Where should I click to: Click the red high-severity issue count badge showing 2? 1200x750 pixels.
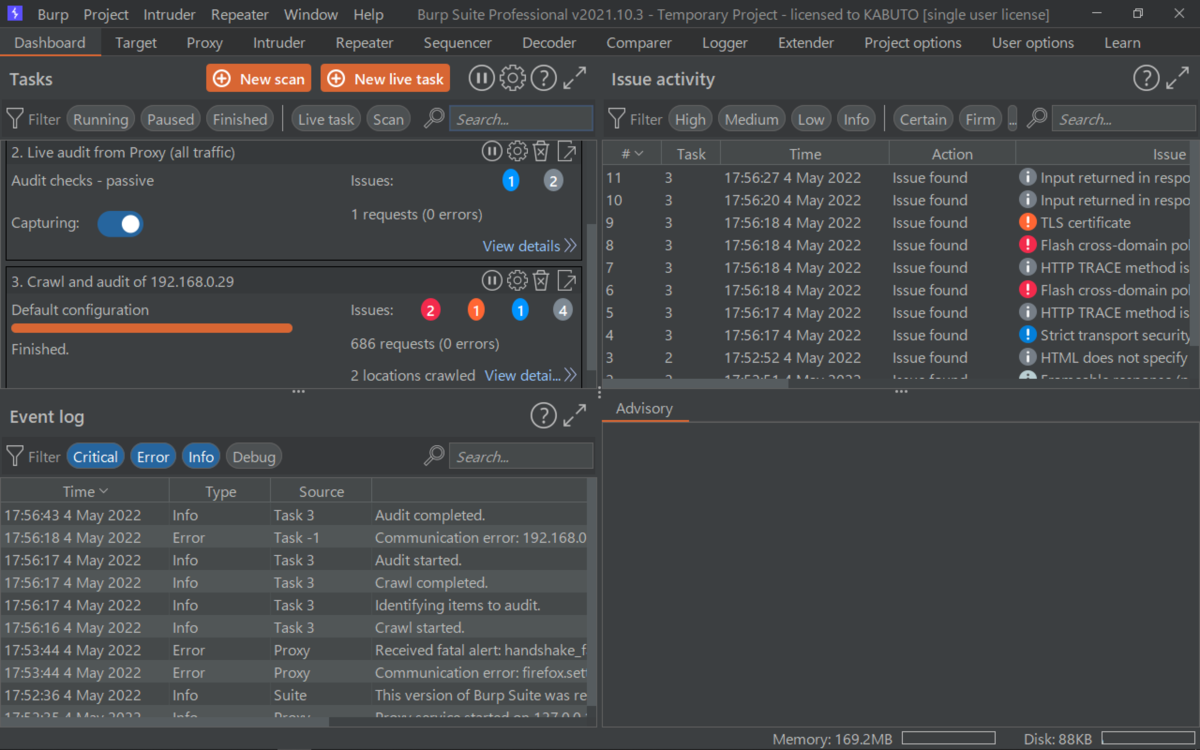[431, 310]
